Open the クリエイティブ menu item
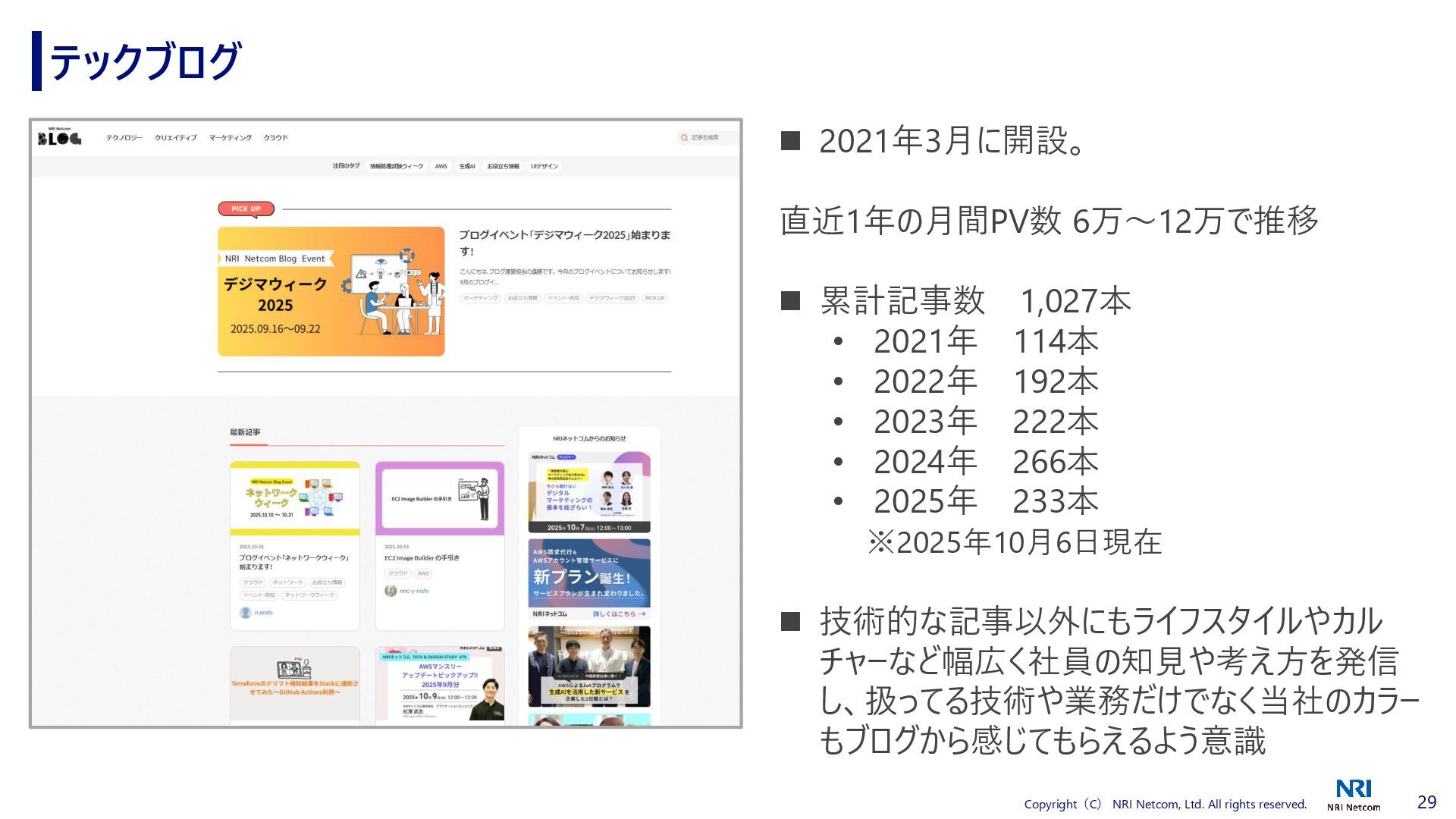 click(175, 138)
